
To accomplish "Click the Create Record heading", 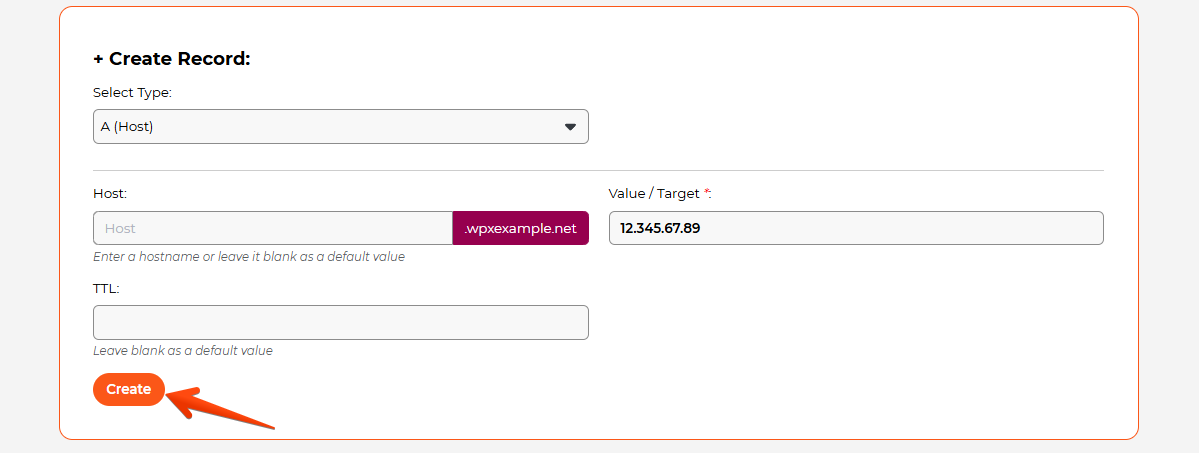I will [x=179, y=59].
